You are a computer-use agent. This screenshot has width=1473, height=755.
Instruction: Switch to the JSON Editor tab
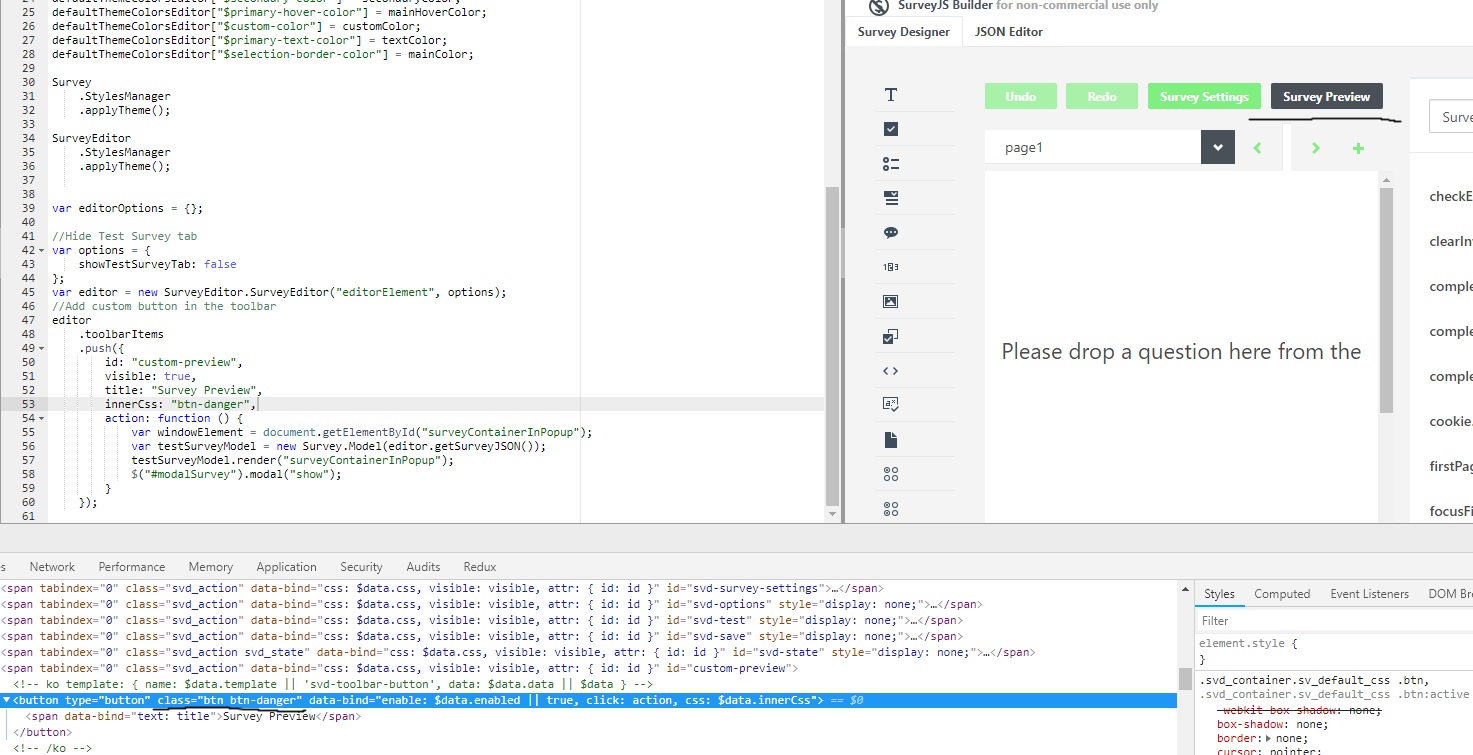[x=1008, y=31]
